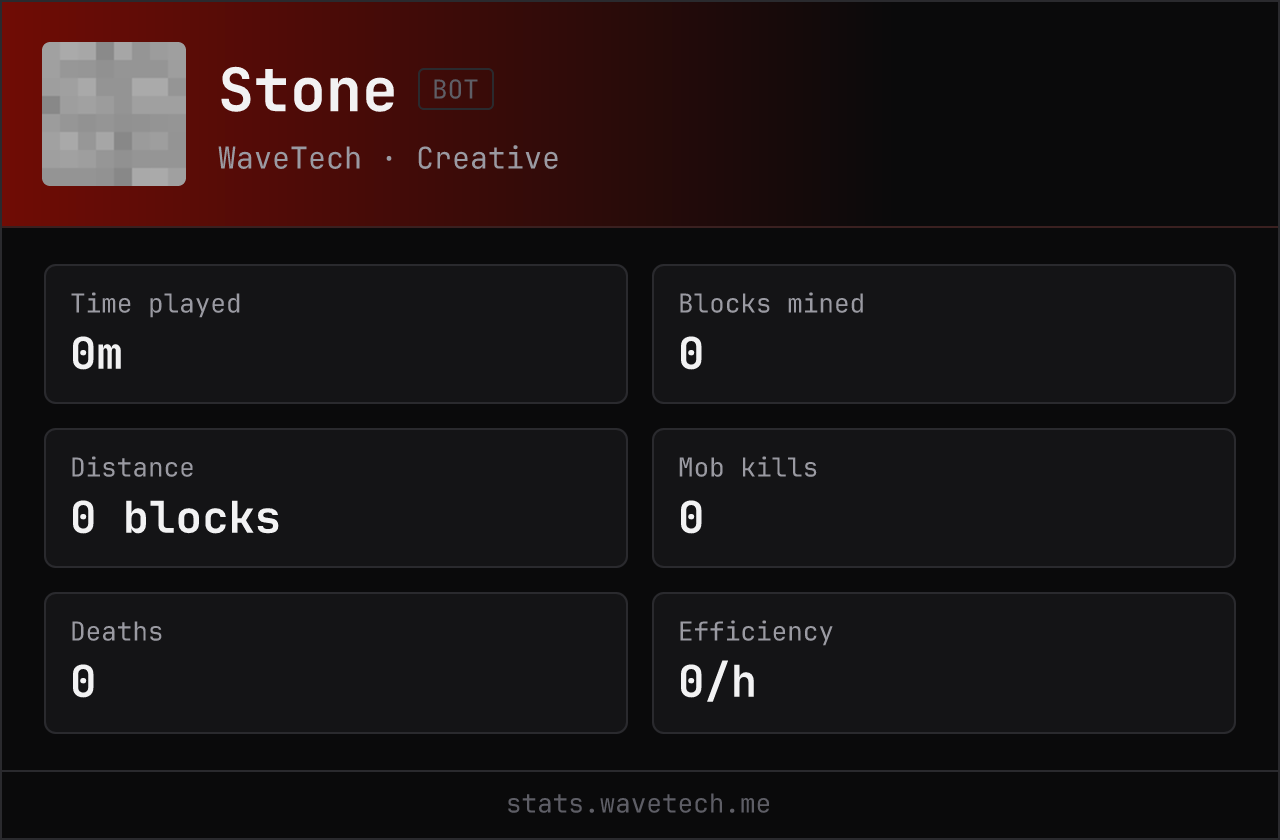Click the Time played label
The image size is (1280, 840).
(156, 304)
